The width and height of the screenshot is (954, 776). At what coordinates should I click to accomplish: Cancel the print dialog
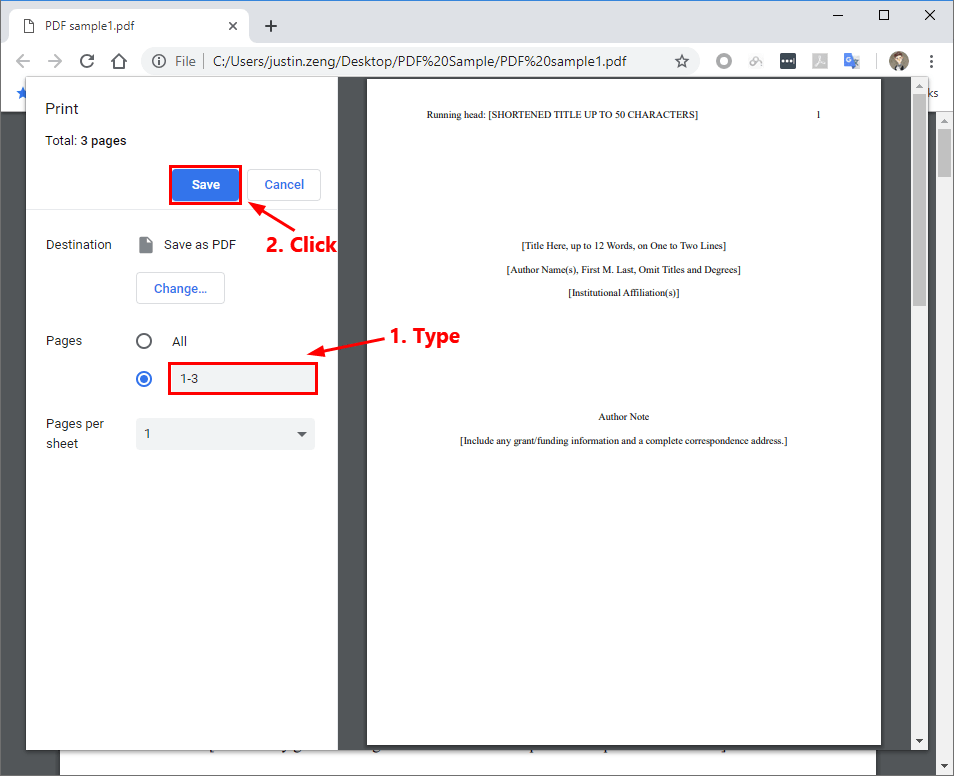[284, 185]
